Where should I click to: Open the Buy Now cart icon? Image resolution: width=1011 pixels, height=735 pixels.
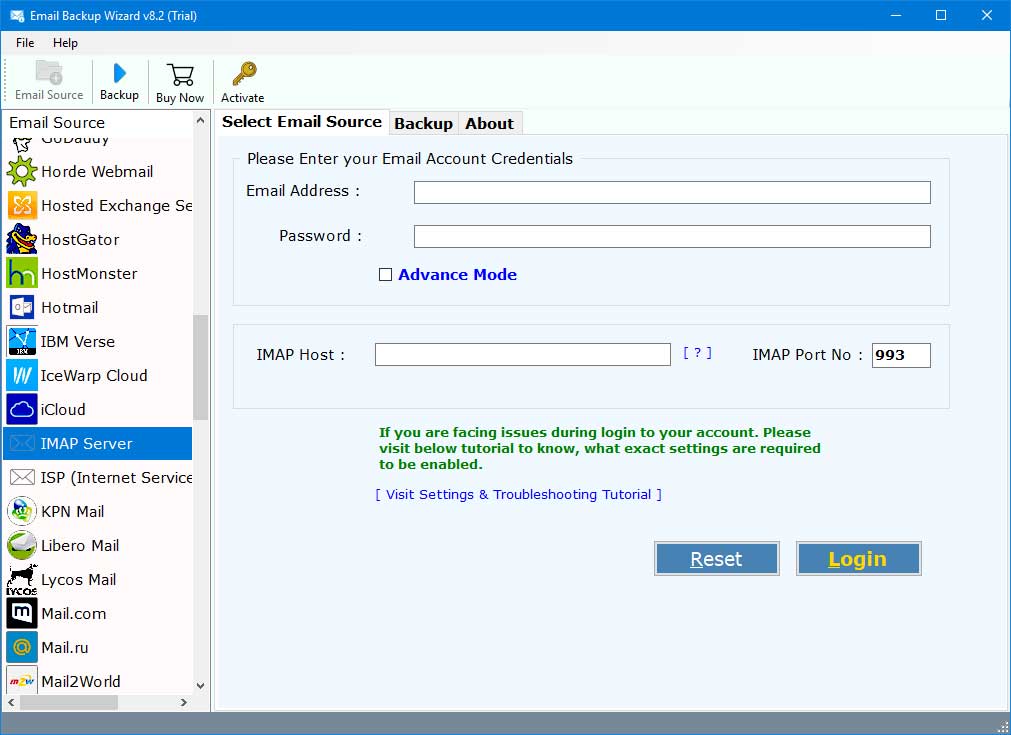click(181, 75)
